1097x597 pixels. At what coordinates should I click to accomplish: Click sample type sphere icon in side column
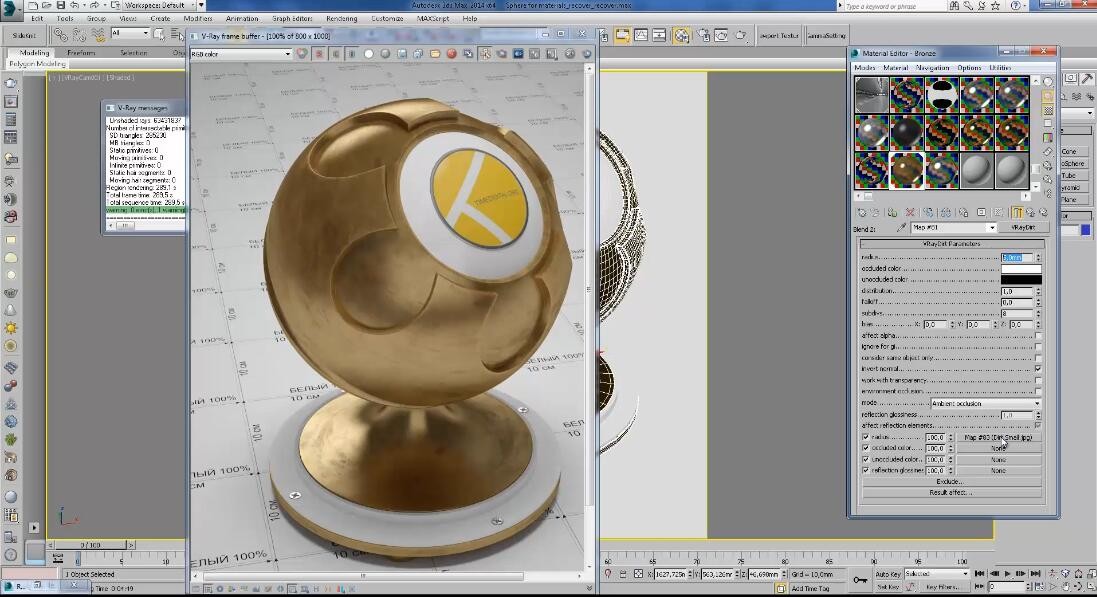pos(1048,82)
